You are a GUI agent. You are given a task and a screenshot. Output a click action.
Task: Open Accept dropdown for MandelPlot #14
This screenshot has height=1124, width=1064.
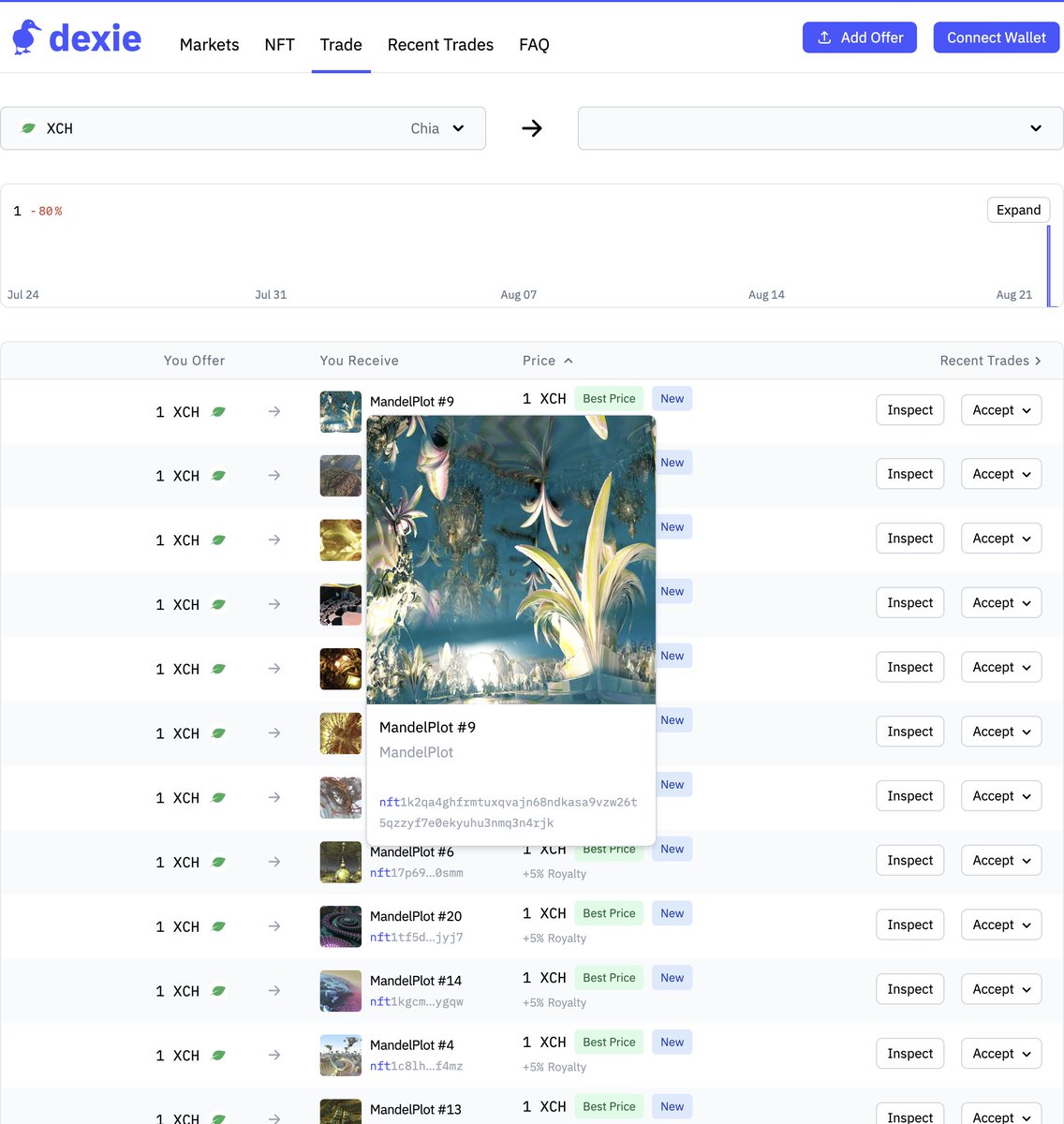[1001, 989]
